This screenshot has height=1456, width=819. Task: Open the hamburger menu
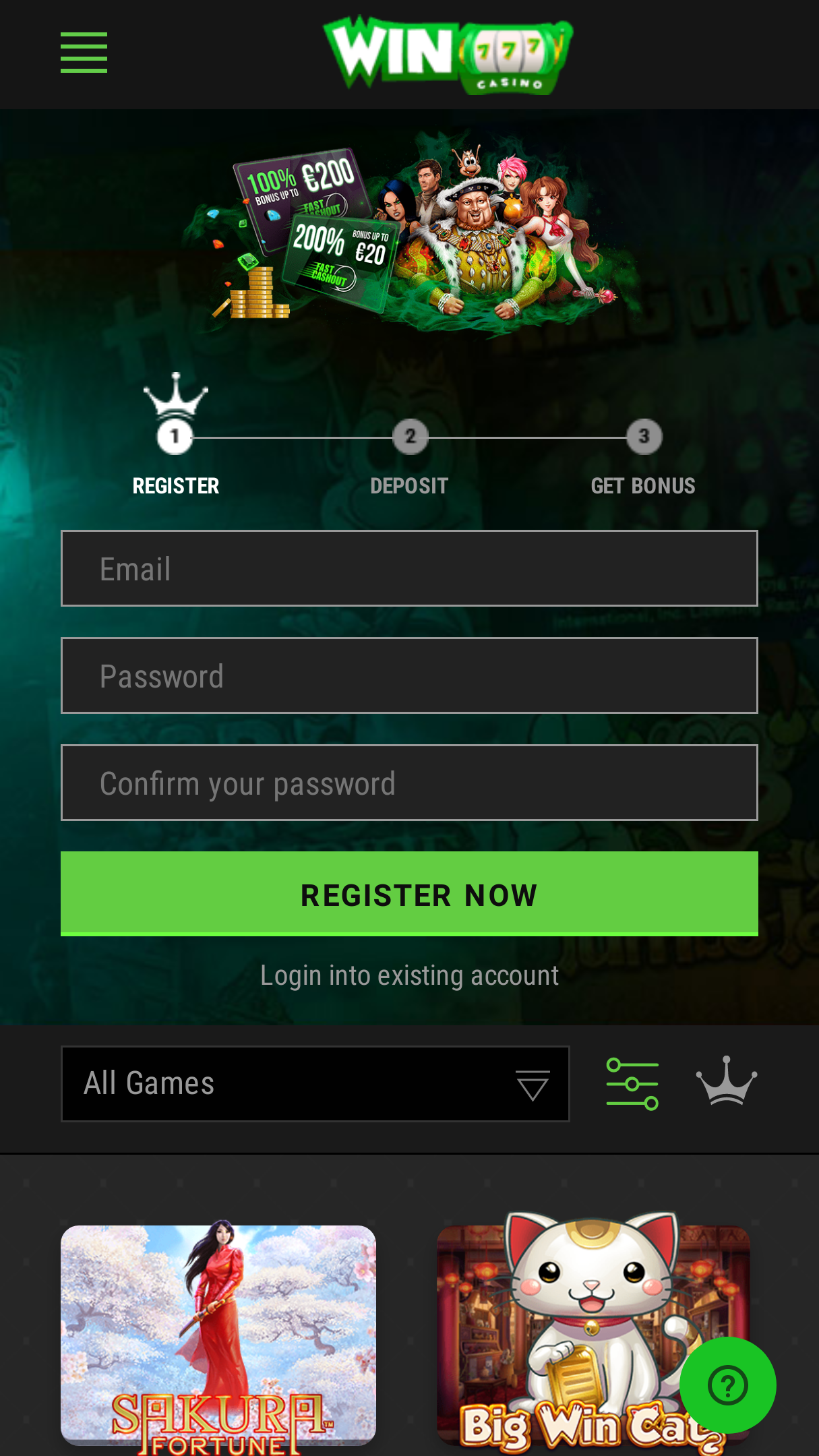(84, 53)
